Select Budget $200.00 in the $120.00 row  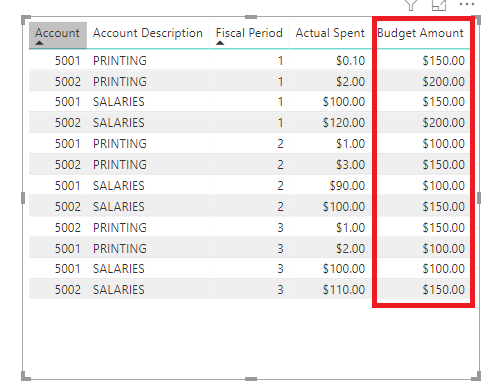[x=444, y=123]
